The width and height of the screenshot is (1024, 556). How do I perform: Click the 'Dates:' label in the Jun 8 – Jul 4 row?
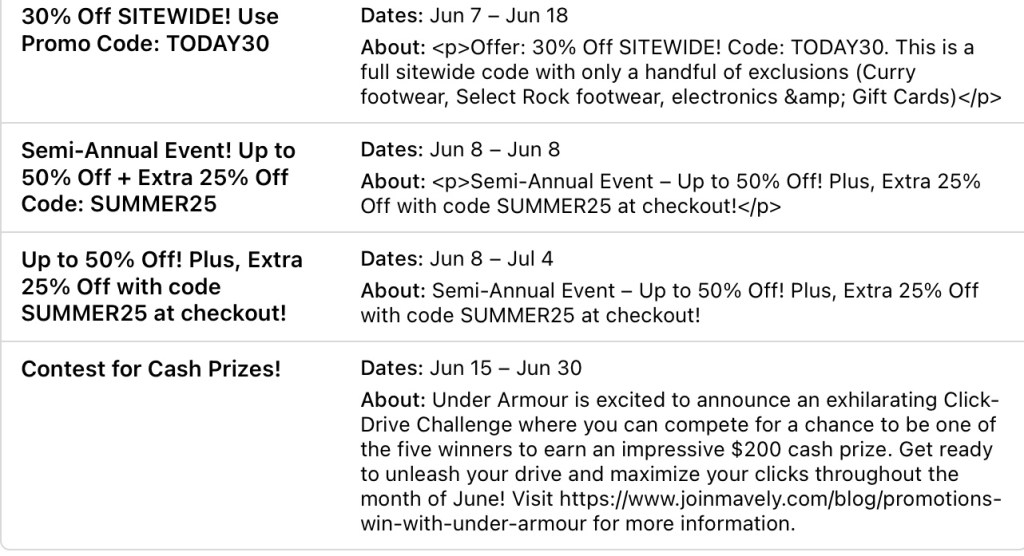tap(393, 259)
